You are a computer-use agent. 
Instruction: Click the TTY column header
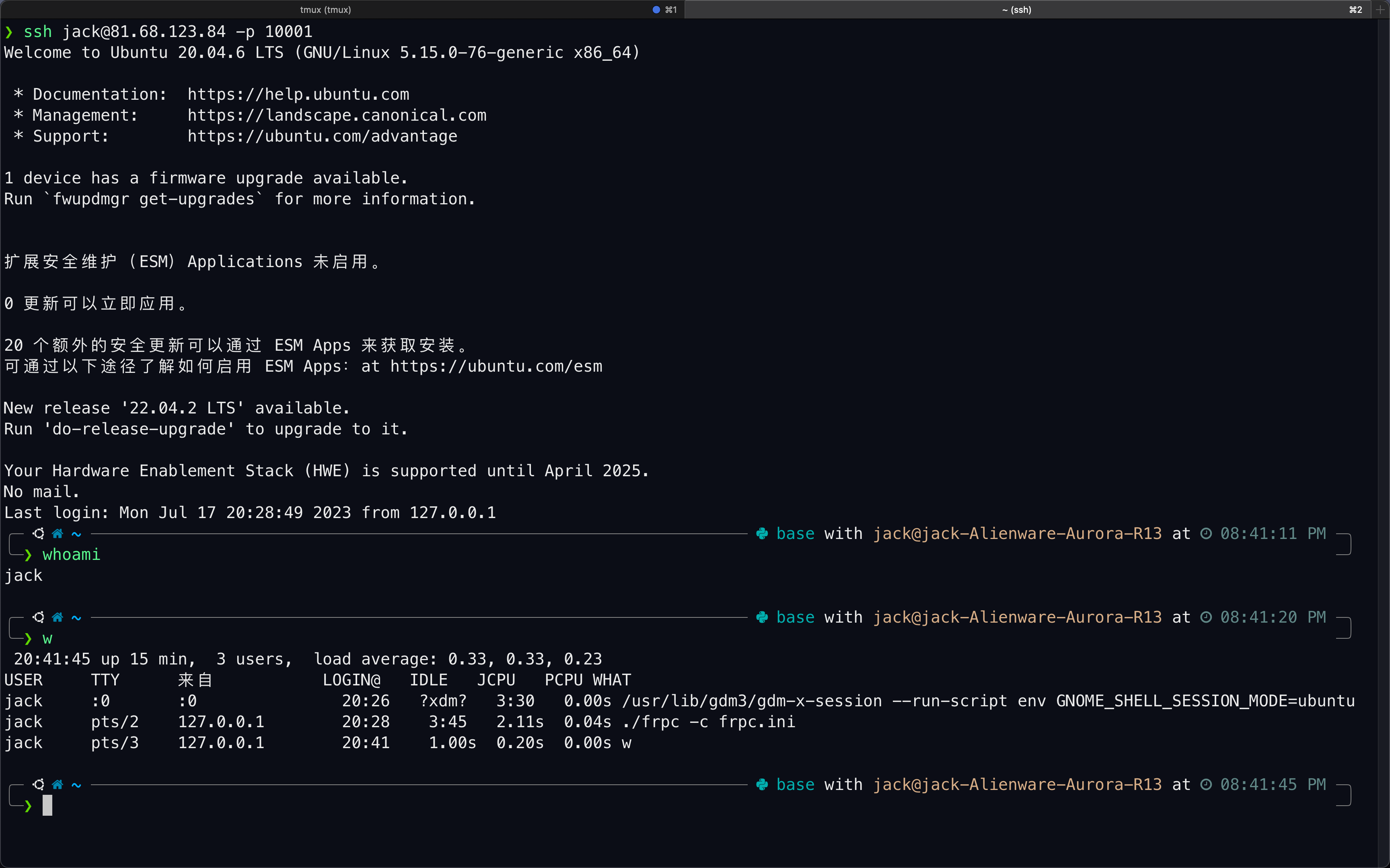coord(105,680)
